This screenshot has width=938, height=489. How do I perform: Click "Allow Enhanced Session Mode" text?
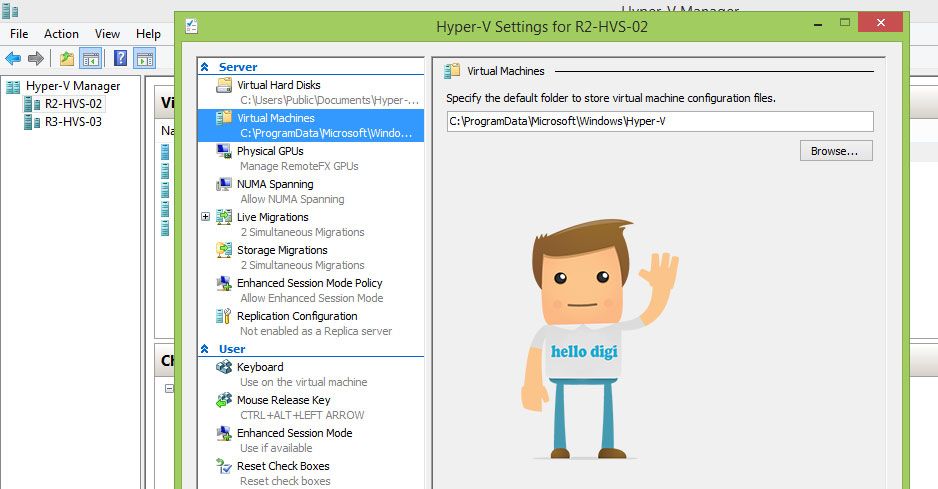pos(311,298)
